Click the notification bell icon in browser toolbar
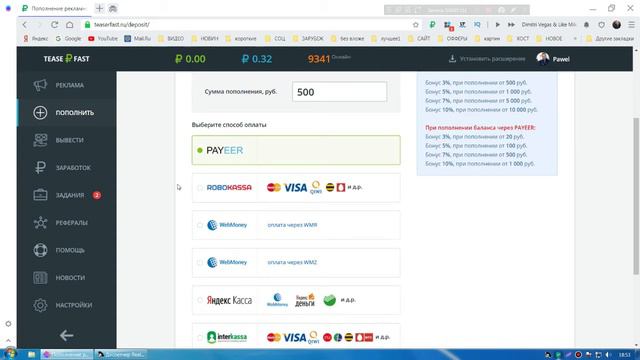Viewport: 640px width, 360px height. click(x=587, y=24)
